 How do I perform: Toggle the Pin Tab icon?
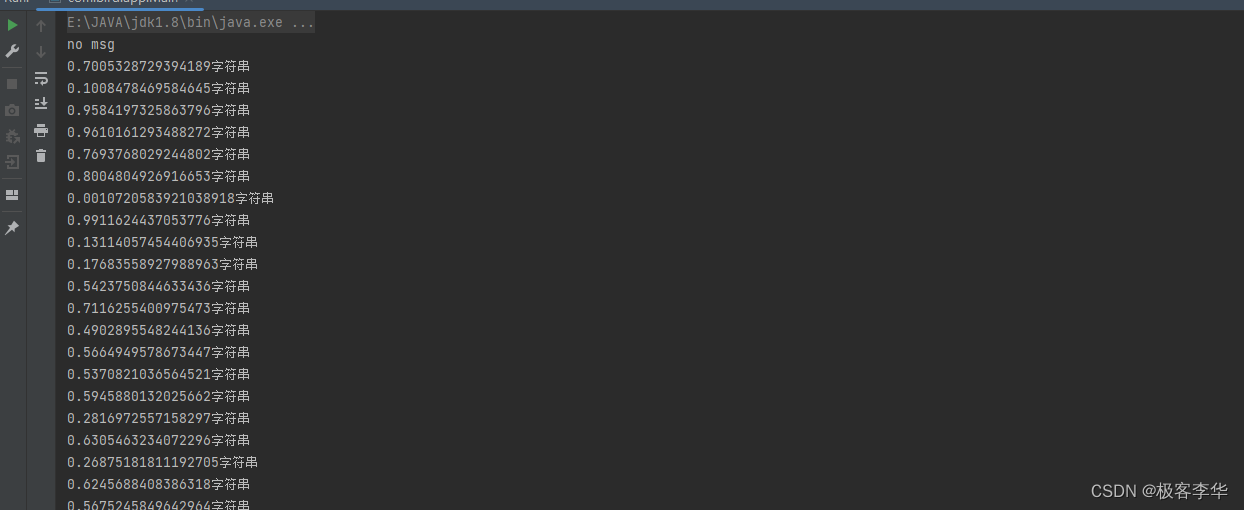tap(12, 228)
